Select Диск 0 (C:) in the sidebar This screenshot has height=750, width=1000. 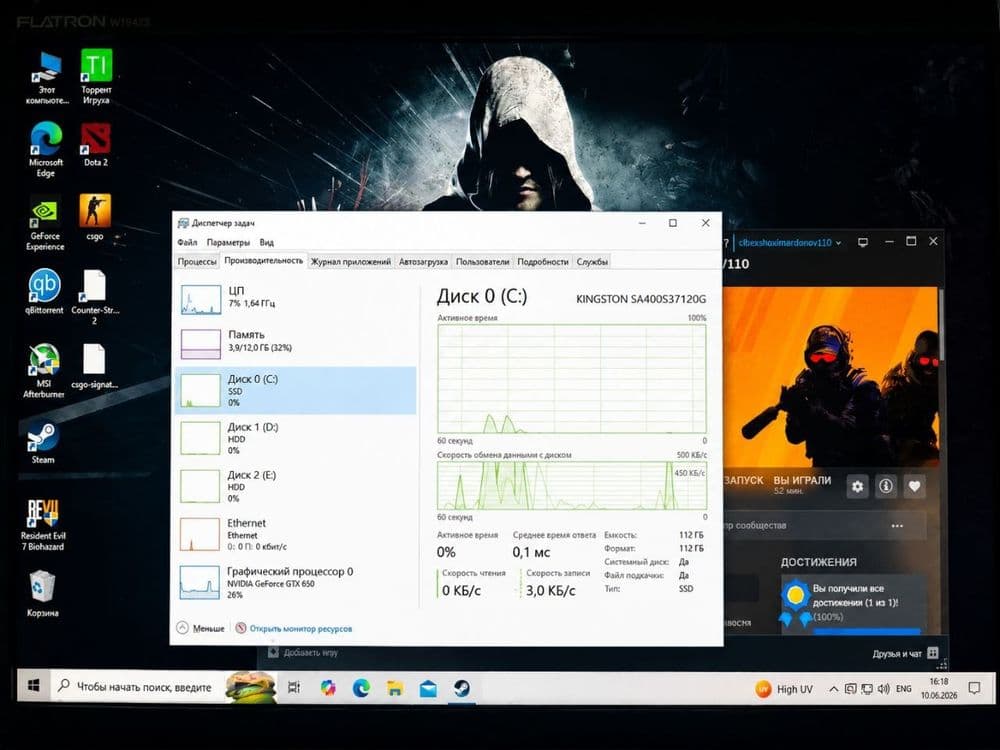click(x=296, y=390)
